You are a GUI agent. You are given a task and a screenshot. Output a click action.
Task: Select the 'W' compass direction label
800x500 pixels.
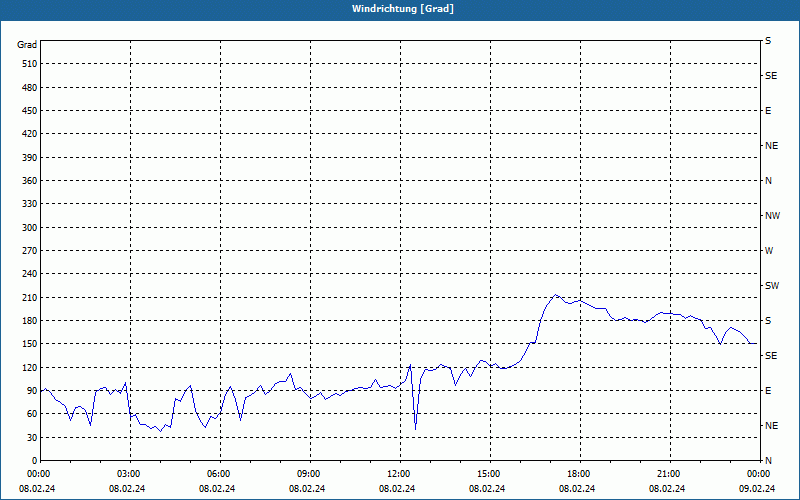tap(769, 251)
